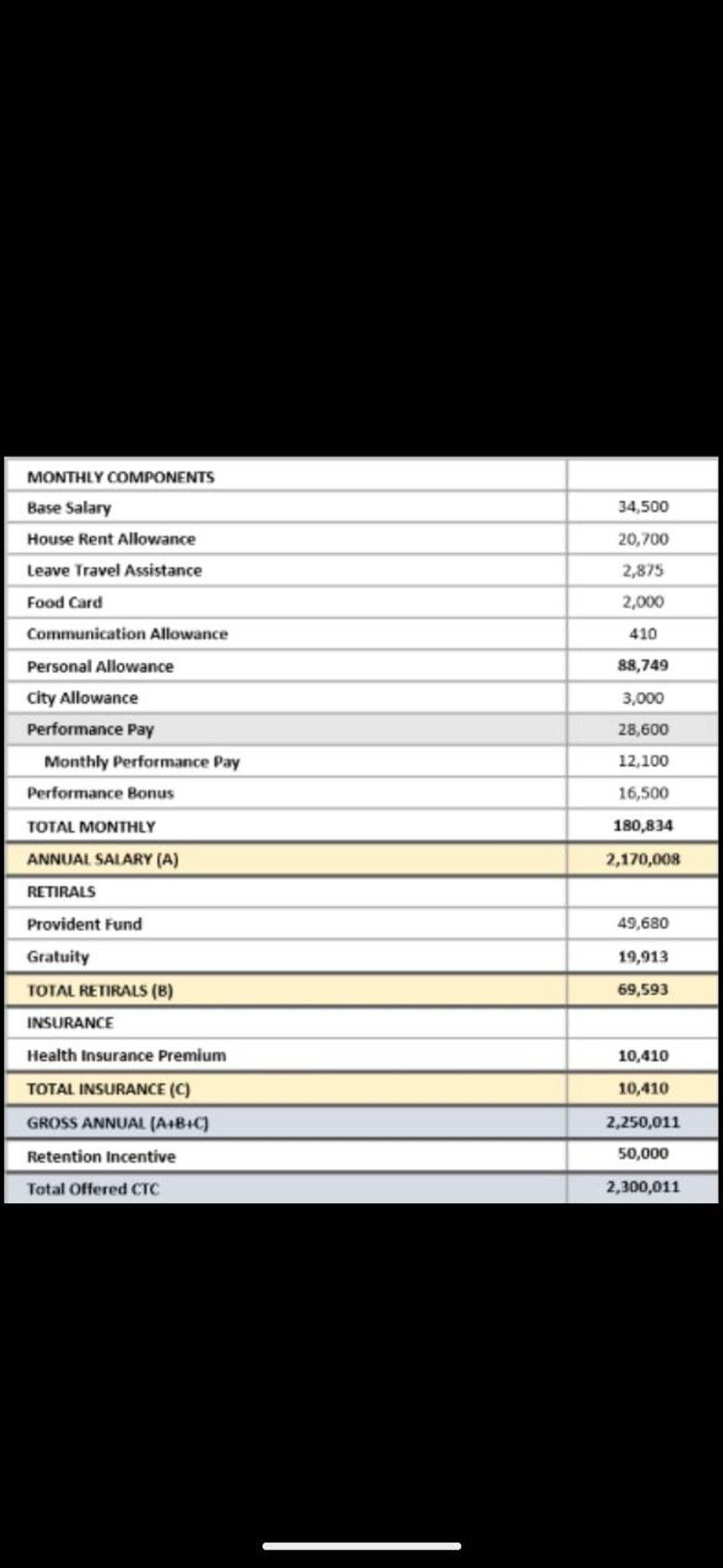Click the Base Salary value 34,500
The width and height of the screenshot is (723, 1568).
click(x=643, y=507)
